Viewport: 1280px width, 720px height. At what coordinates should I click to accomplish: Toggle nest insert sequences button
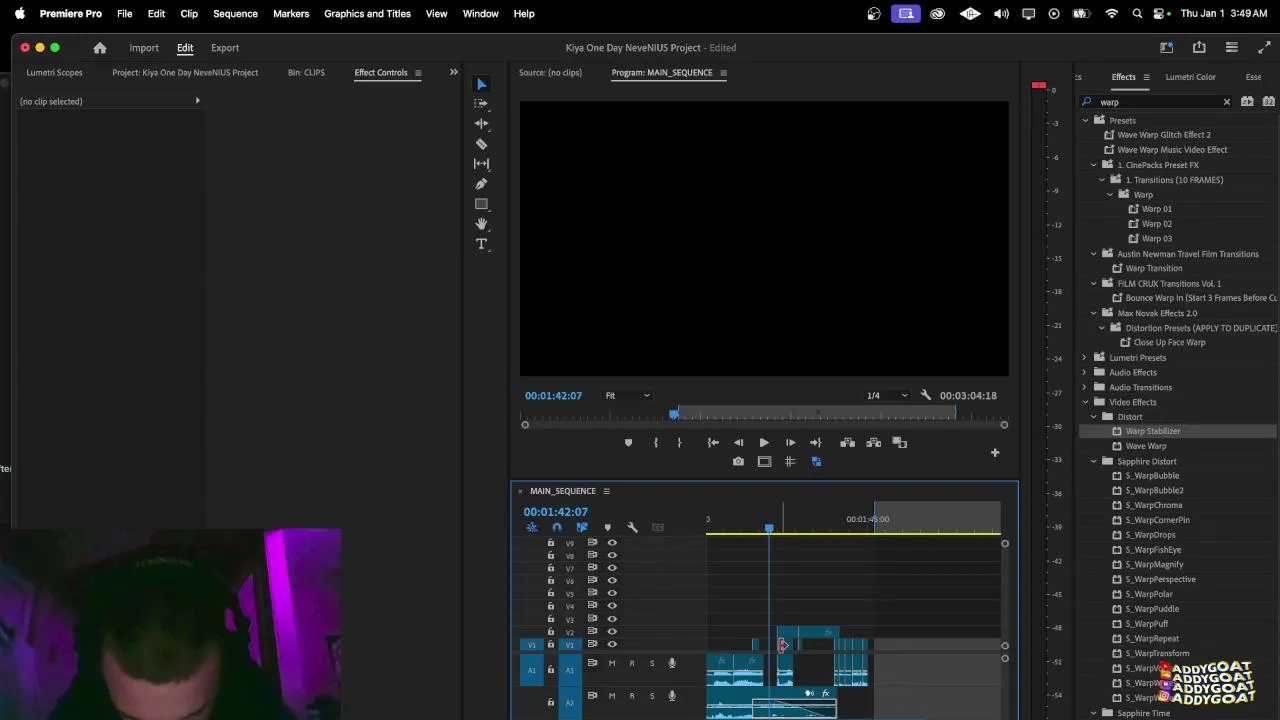pos(532,528)
